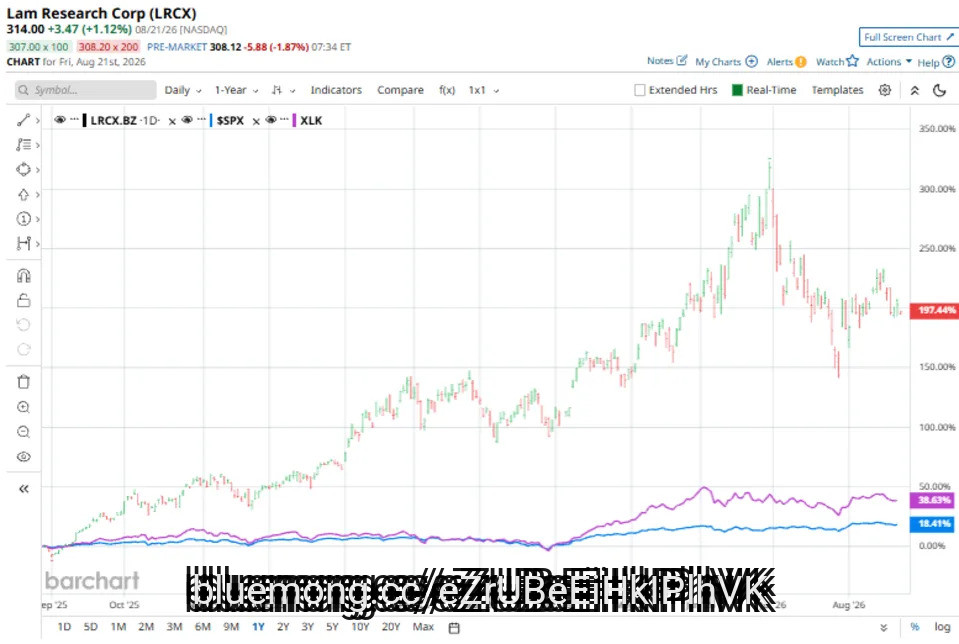Toggle the Real-Time checkbox

(x=737, y=91)
